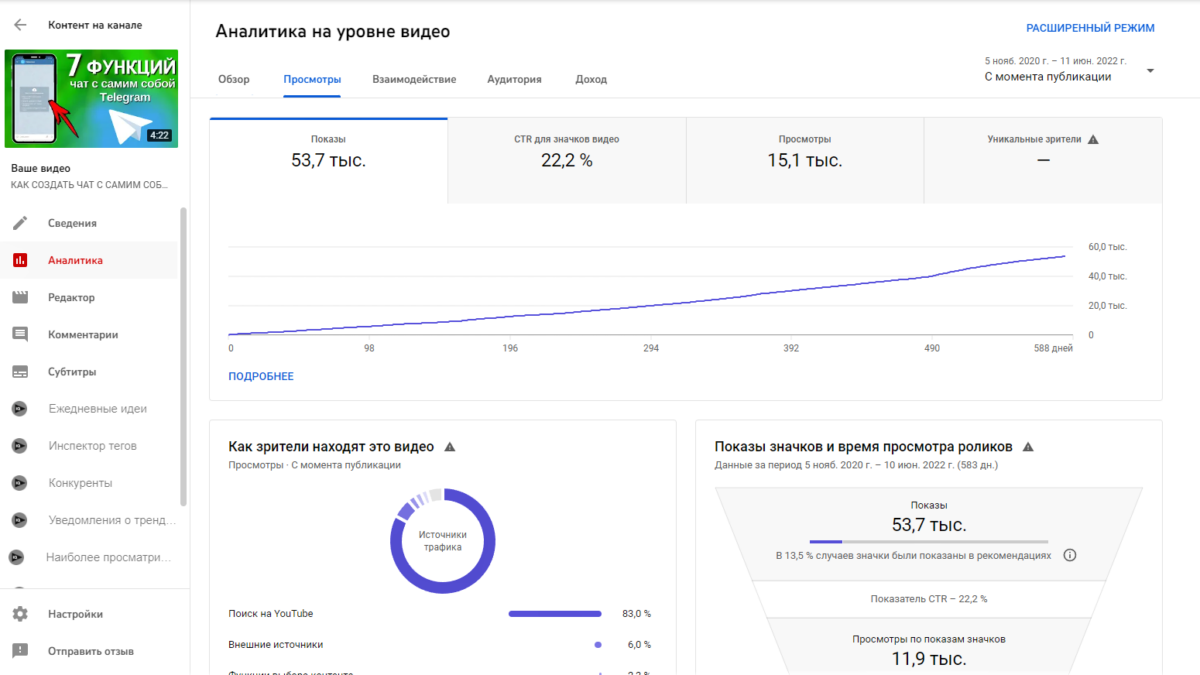
Task: Click the РАСШИРЕННЫЙ РЕЖИМ link
Action: [1090, 29]
